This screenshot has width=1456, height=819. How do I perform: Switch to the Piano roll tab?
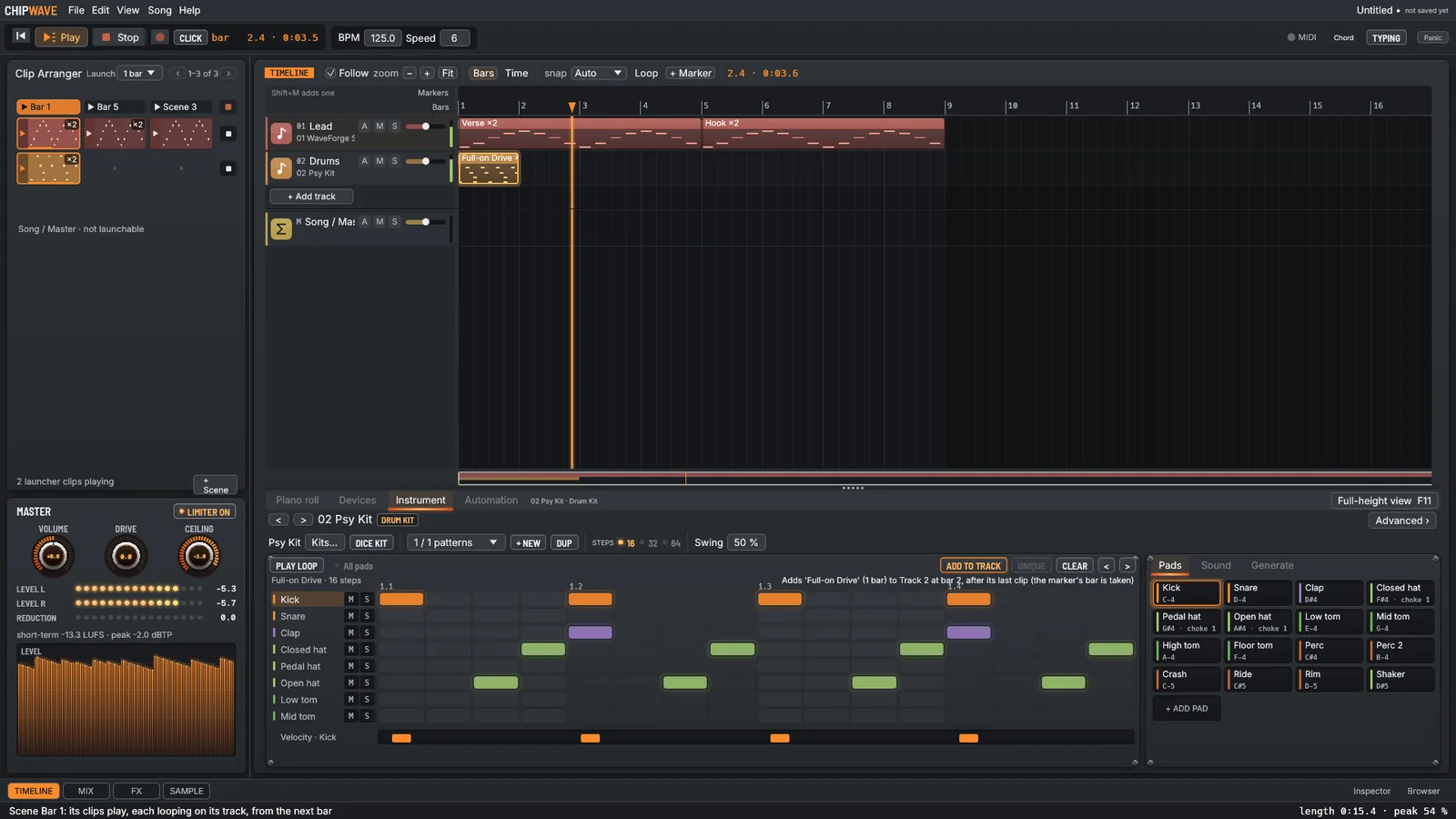tap(298, 500)
